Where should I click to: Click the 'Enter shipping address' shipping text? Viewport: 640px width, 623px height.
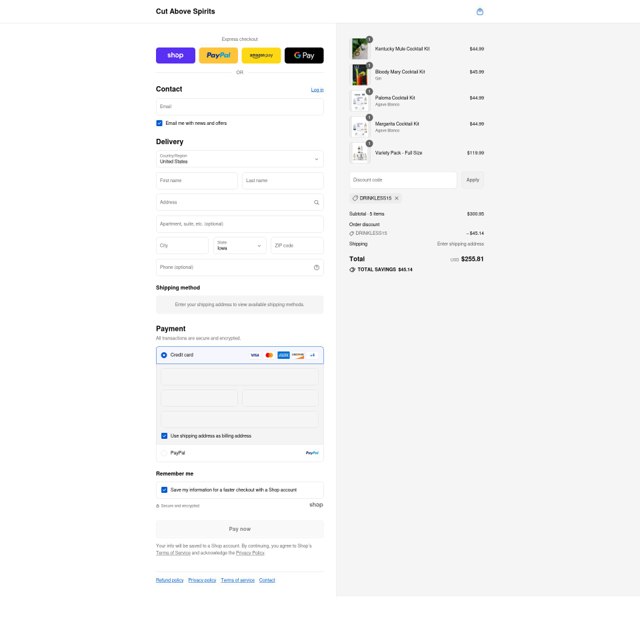coord(460,244)
